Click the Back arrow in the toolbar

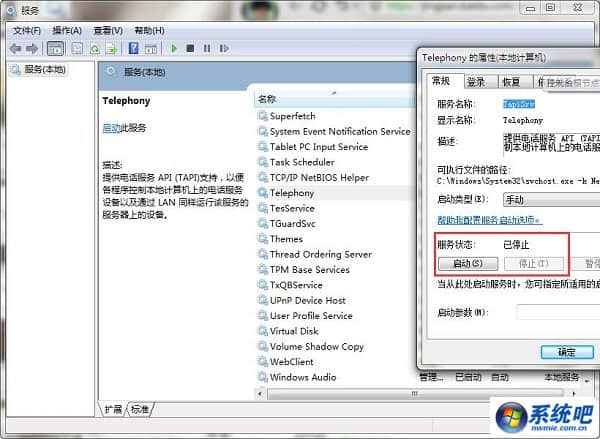coord(15,48)
